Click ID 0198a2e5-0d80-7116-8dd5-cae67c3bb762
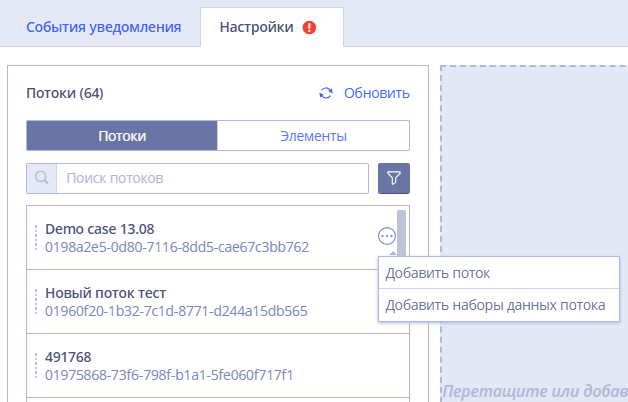The width and height of the screenshot is (628, 402). click(x=177, y=247)
